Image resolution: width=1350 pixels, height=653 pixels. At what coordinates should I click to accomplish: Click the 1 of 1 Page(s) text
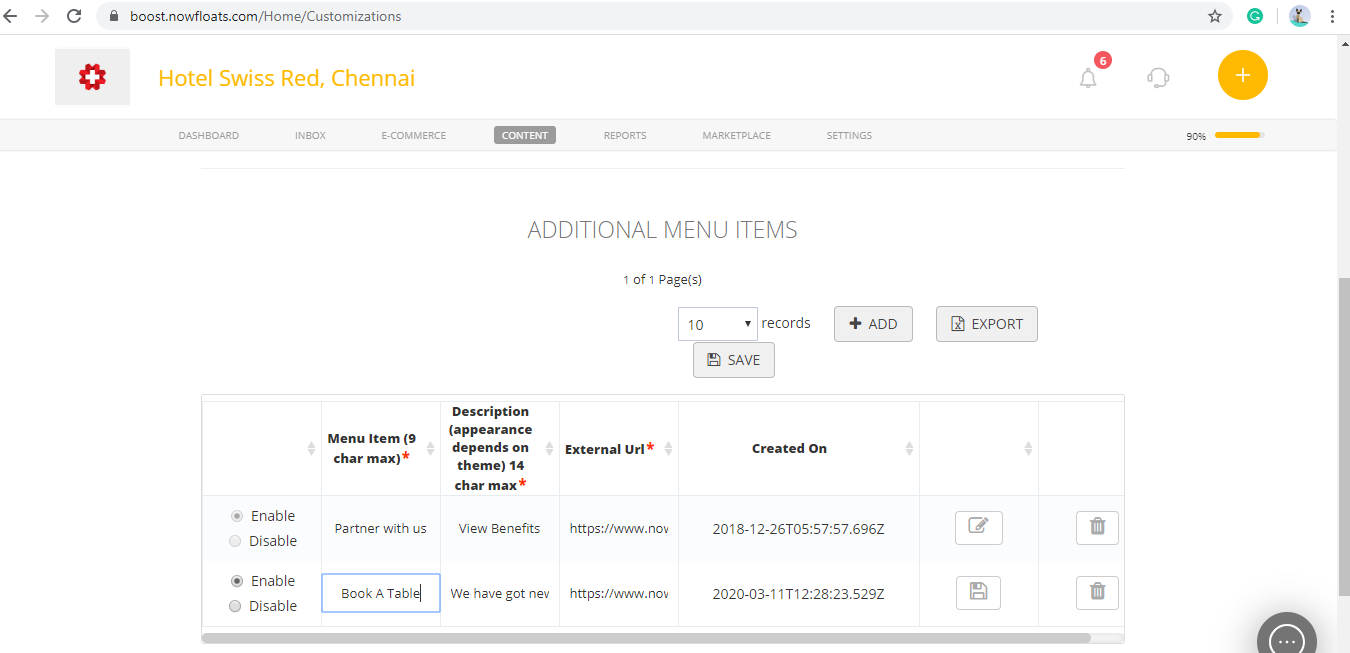(x=662, y=280)
